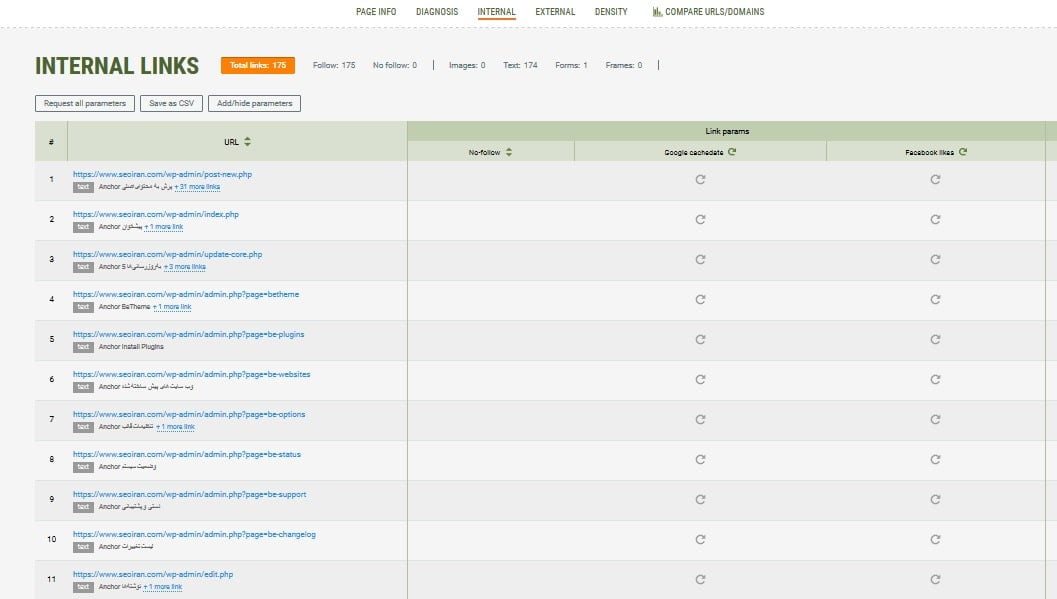
Task: Click the 'Forms: 1' counter
Action: click(x=572, y=65)
